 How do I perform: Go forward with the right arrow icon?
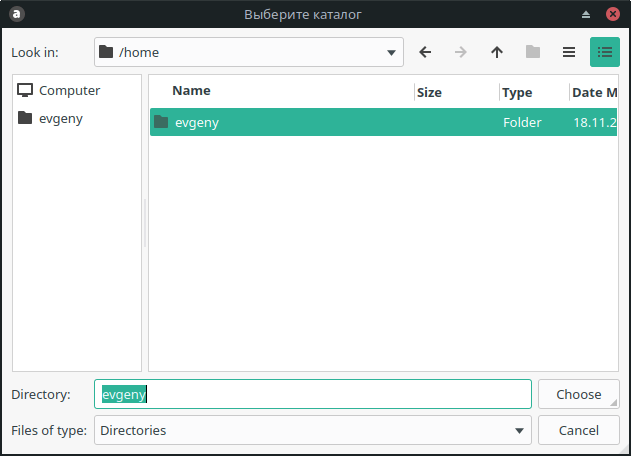[x=461, y=52]
